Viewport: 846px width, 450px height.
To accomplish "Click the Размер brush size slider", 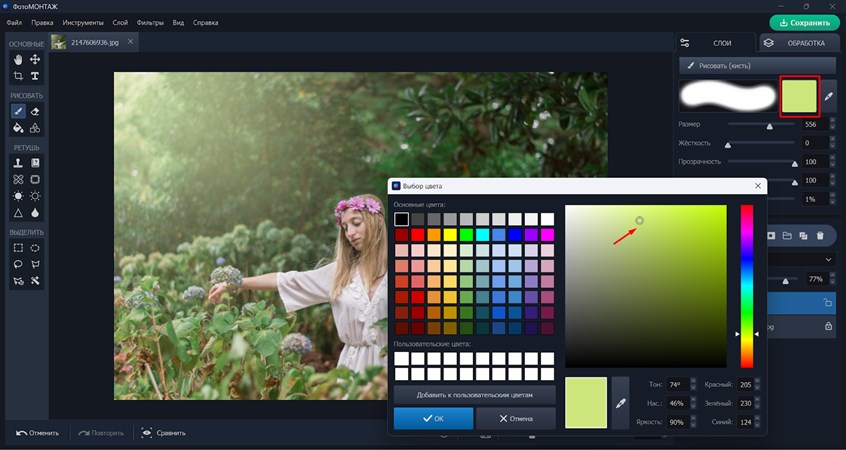I will [769, 125].
